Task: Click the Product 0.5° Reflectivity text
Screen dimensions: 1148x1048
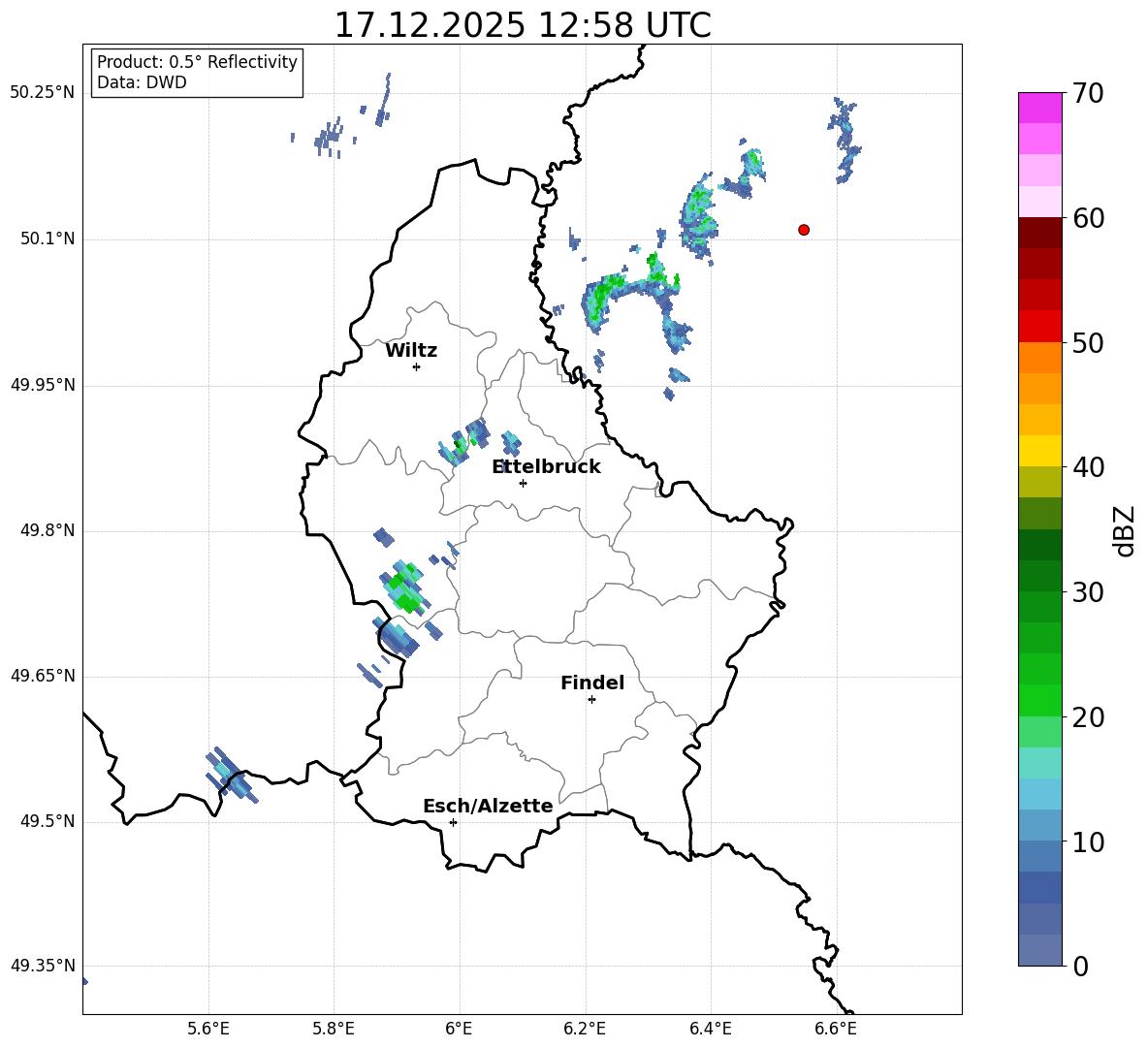Action: coord(197,62)
